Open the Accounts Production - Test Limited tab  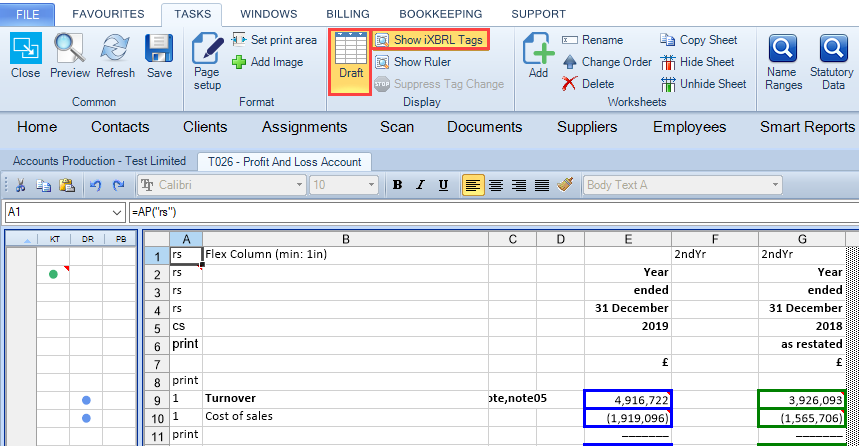(x=99, y=161)
